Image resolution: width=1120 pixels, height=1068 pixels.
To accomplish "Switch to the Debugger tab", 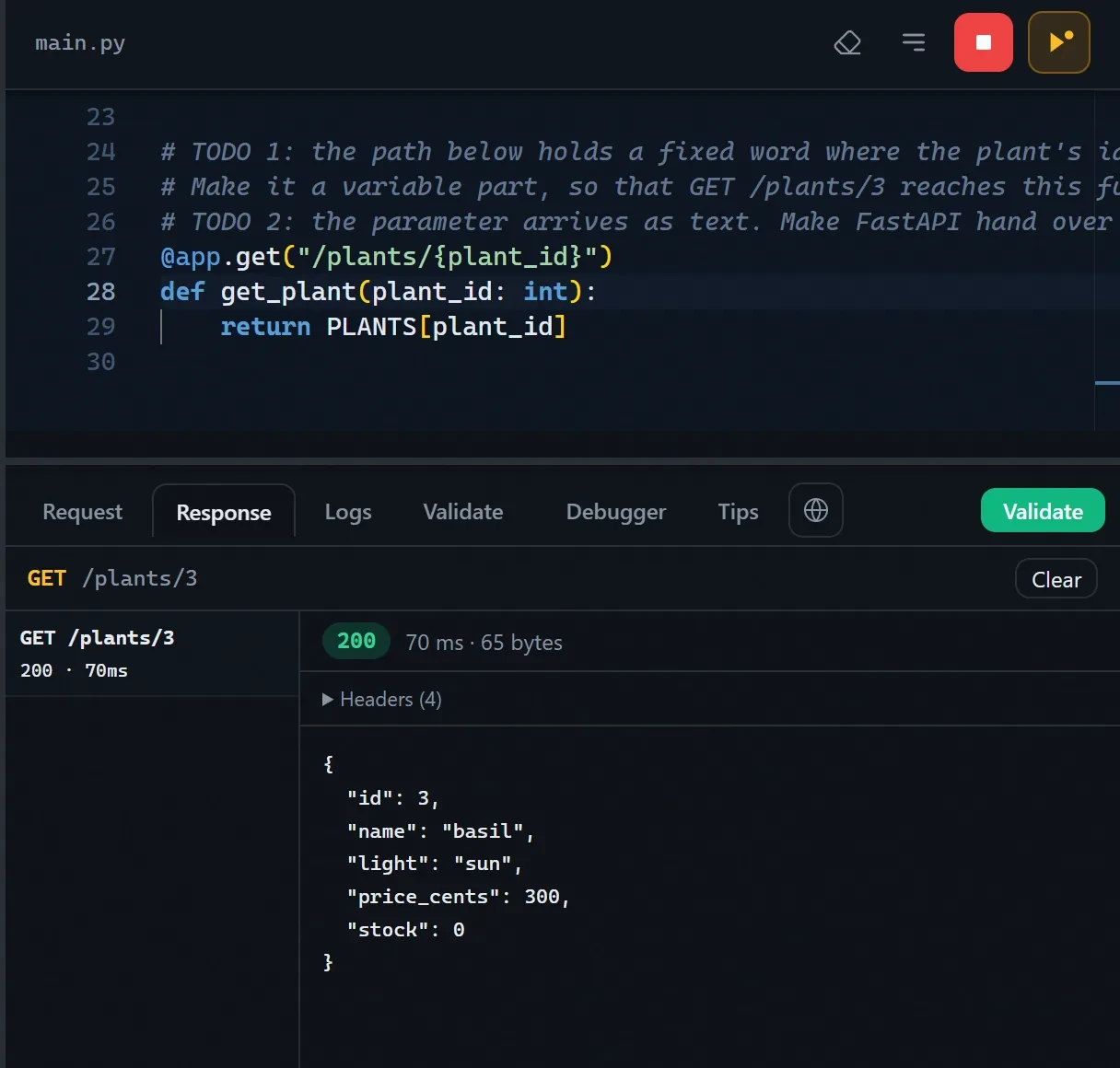I will [616, 511].
